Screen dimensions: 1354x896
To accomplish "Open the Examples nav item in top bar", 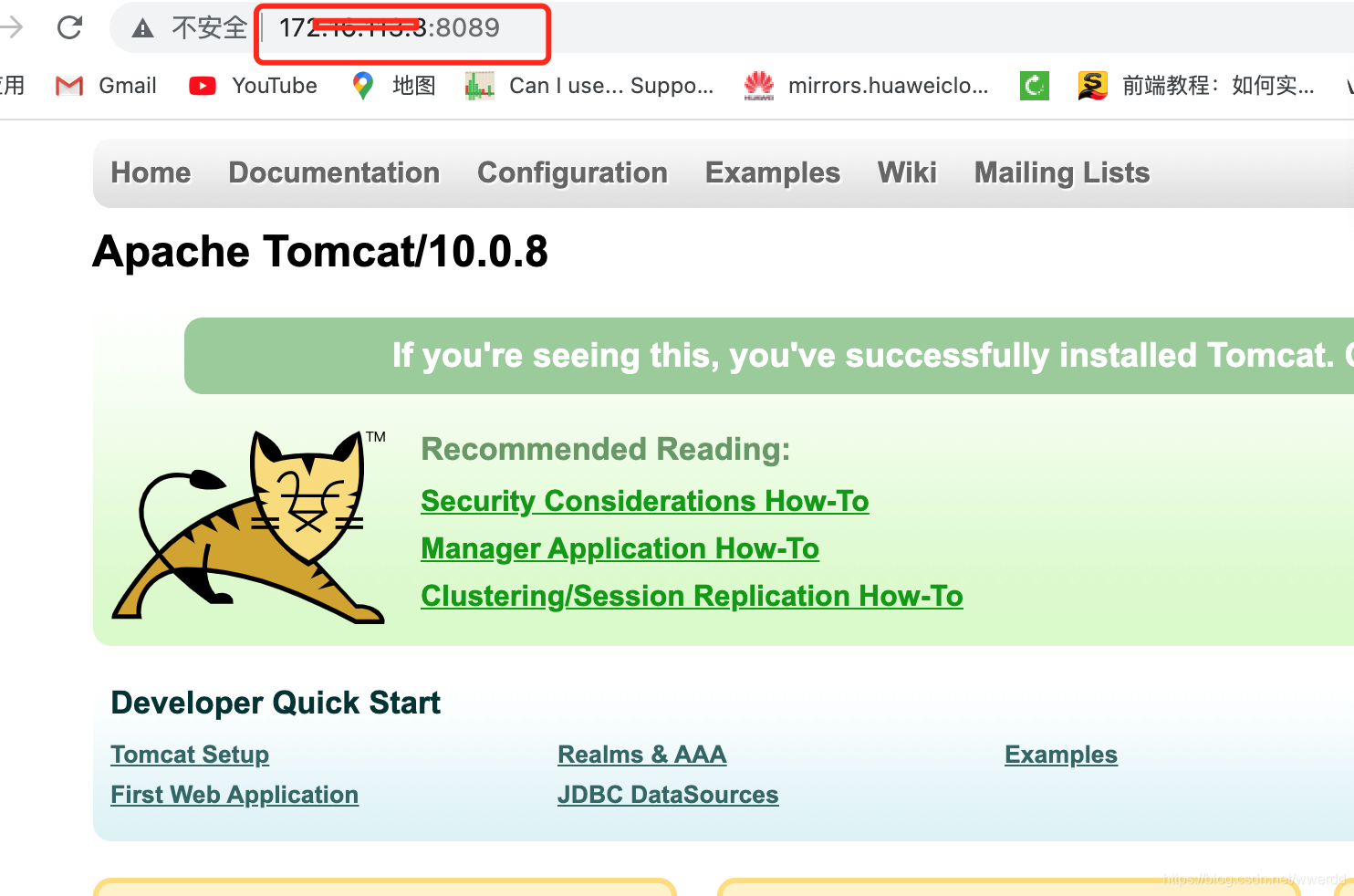I will click(772, 172).
